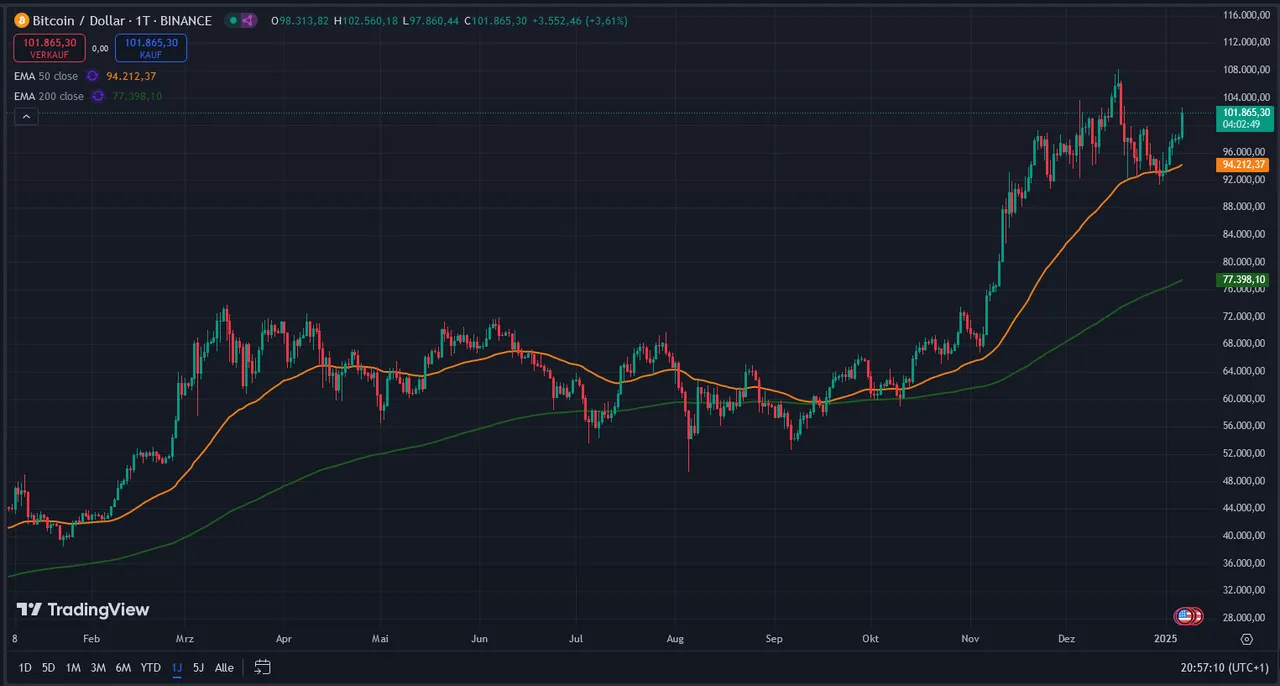Click the 28.000,00 price scale label

(x=1245, y=618)
